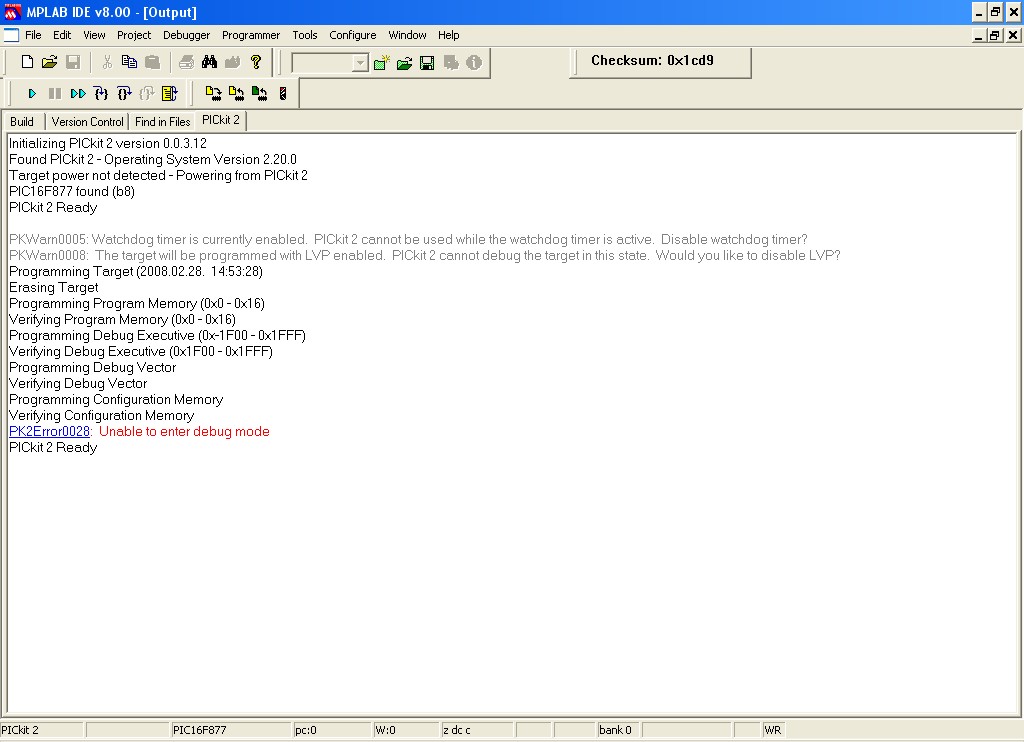The image size is (1024, 742).
Task: Click the Step Into icon
Action: tap(101, 93)
